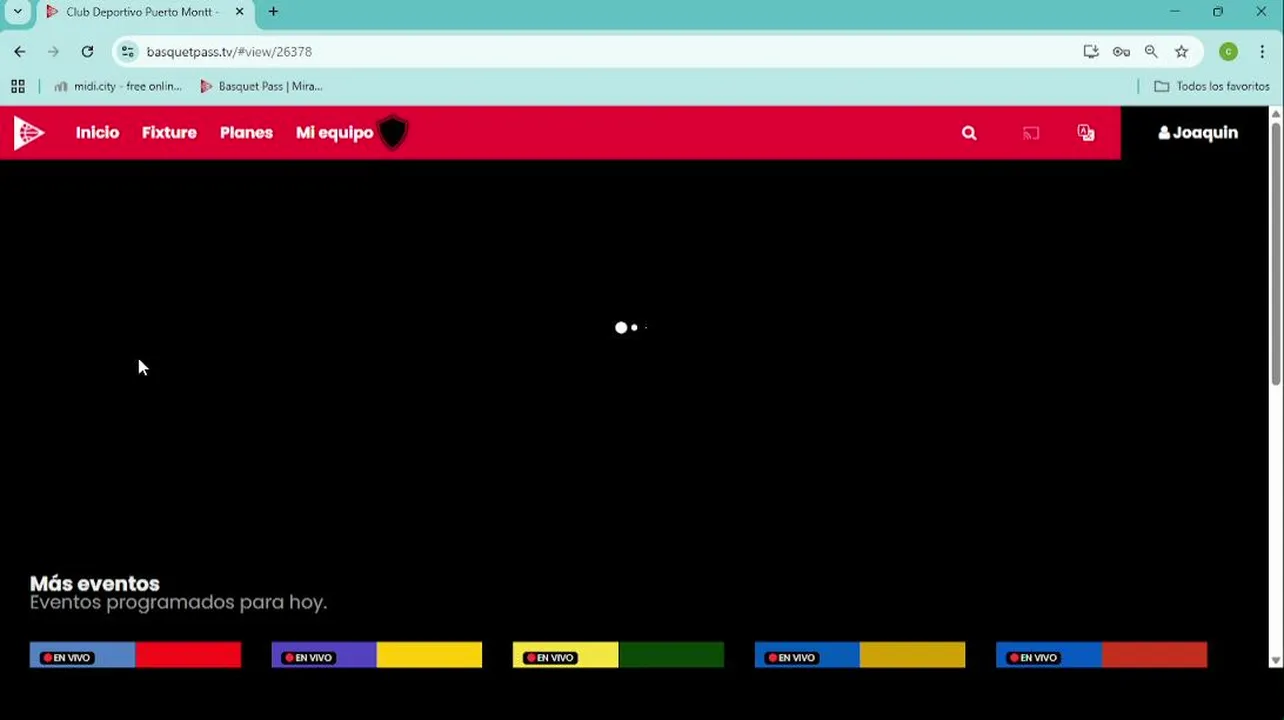The width and height of the screenshot is (1284, 720).
Task: Open the live event with blue-gold banner
Action: tap(860, 655)
